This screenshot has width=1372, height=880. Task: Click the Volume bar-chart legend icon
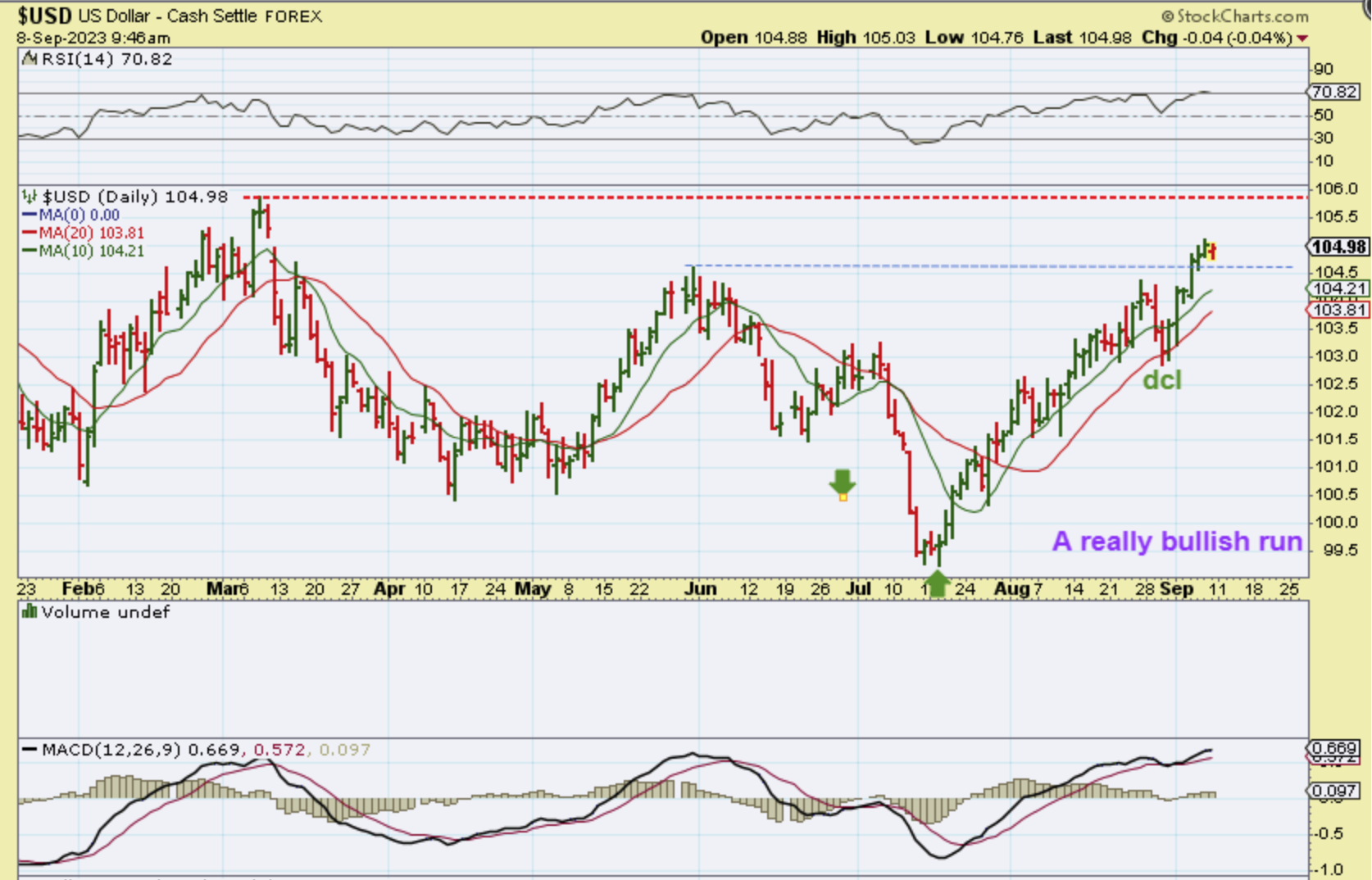pyautogui.click(x=30, y=612)
